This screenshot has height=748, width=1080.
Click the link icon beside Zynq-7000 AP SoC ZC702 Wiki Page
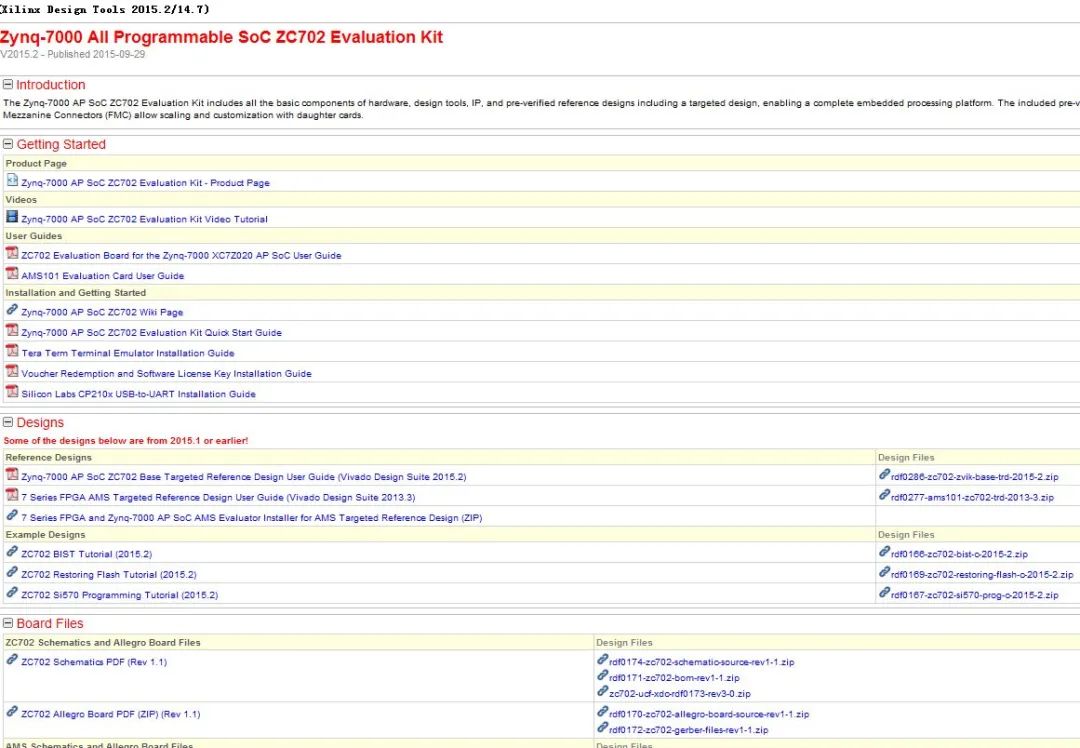tap(12, 311)
